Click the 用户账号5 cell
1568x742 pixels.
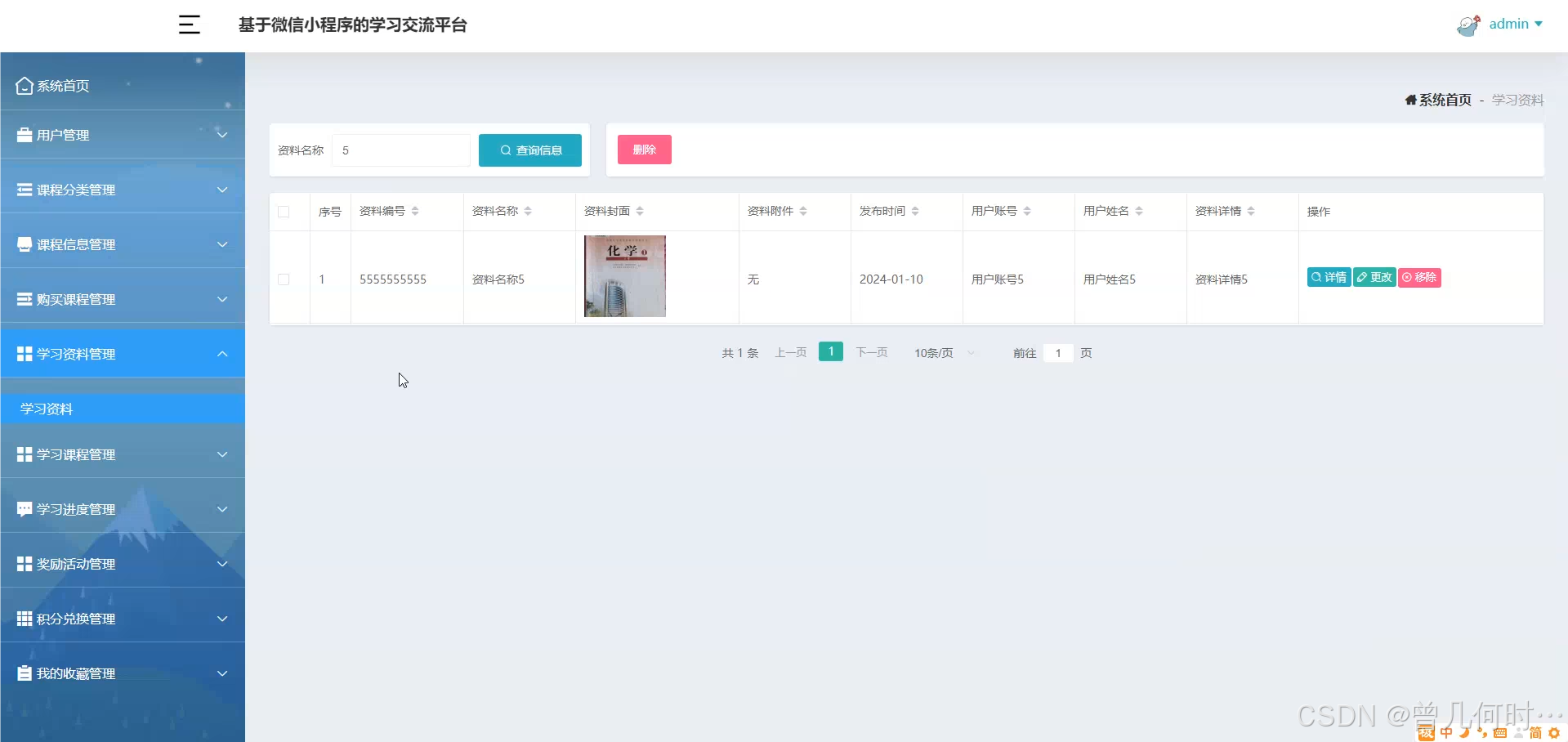pyautogui.click(x=998, y=279)
